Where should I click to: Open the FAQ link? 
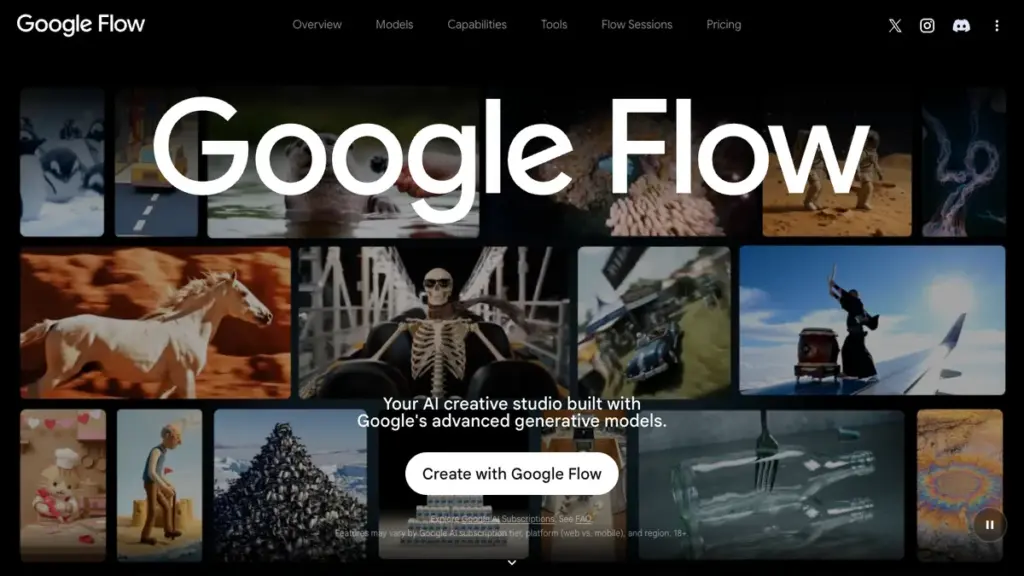pos(583,519)
